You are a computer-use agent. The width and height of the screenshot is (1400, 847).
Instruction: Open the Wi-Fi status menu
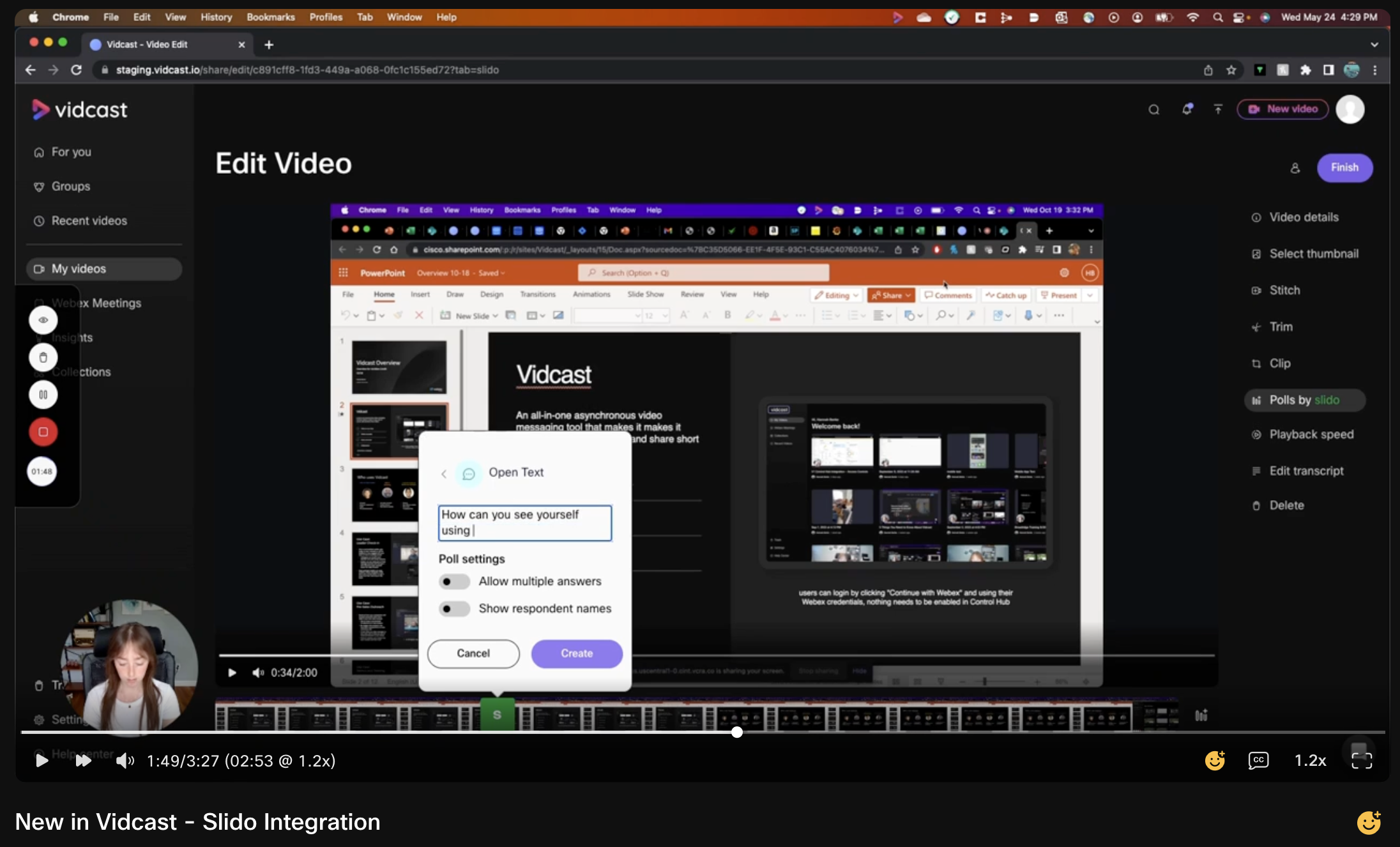tap(1192, 17)
